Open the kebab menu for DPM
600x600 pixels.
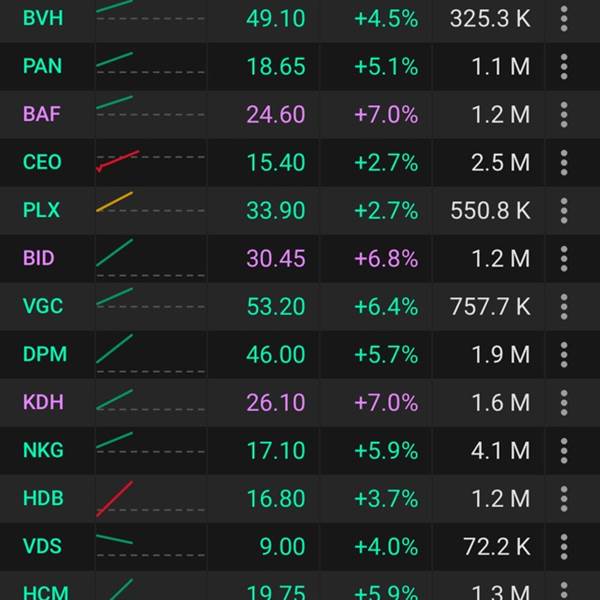(564, 354)
